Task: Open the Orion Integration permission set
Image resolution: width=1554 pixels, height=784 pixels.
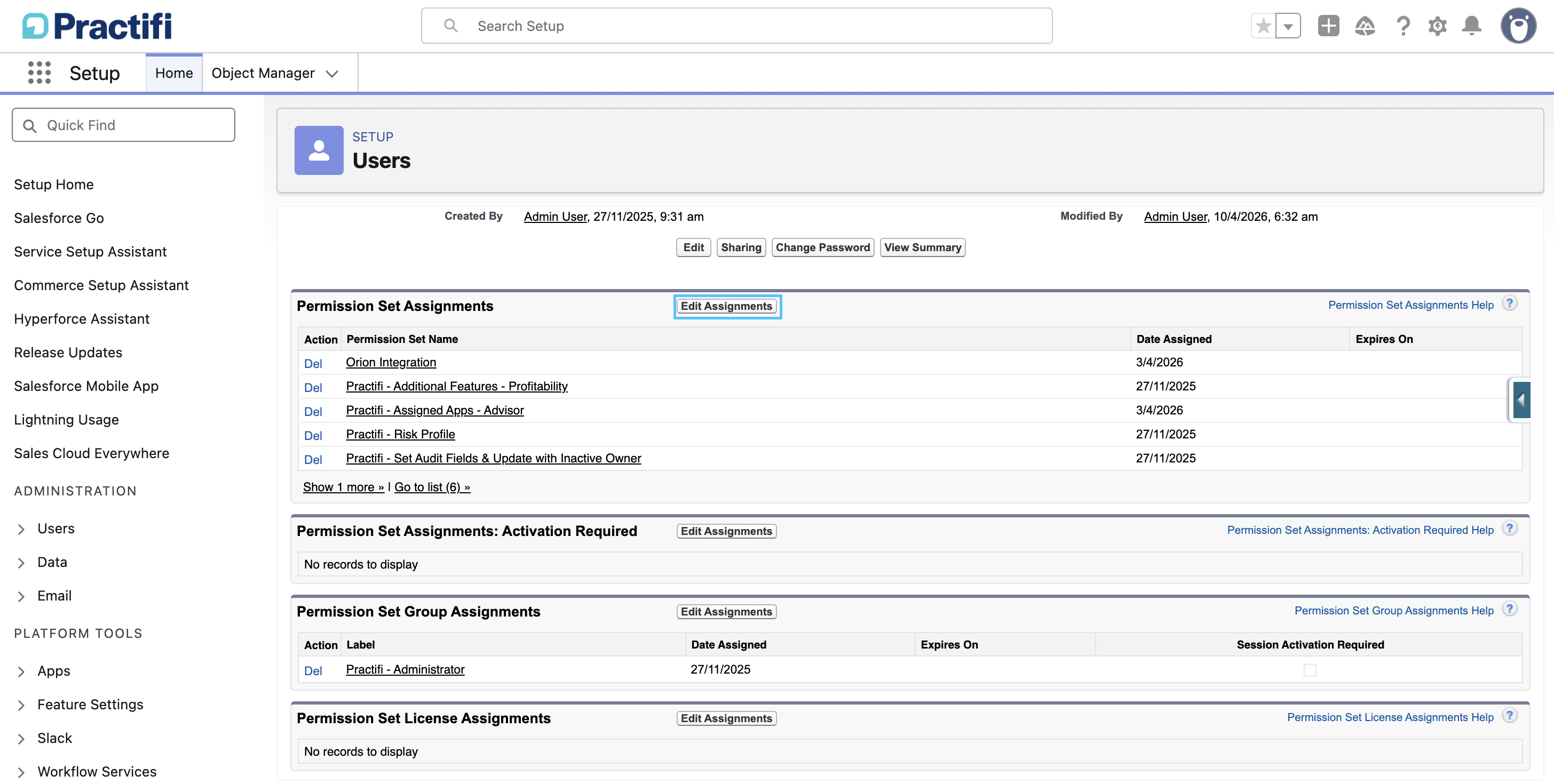Action: click(391, 362)
